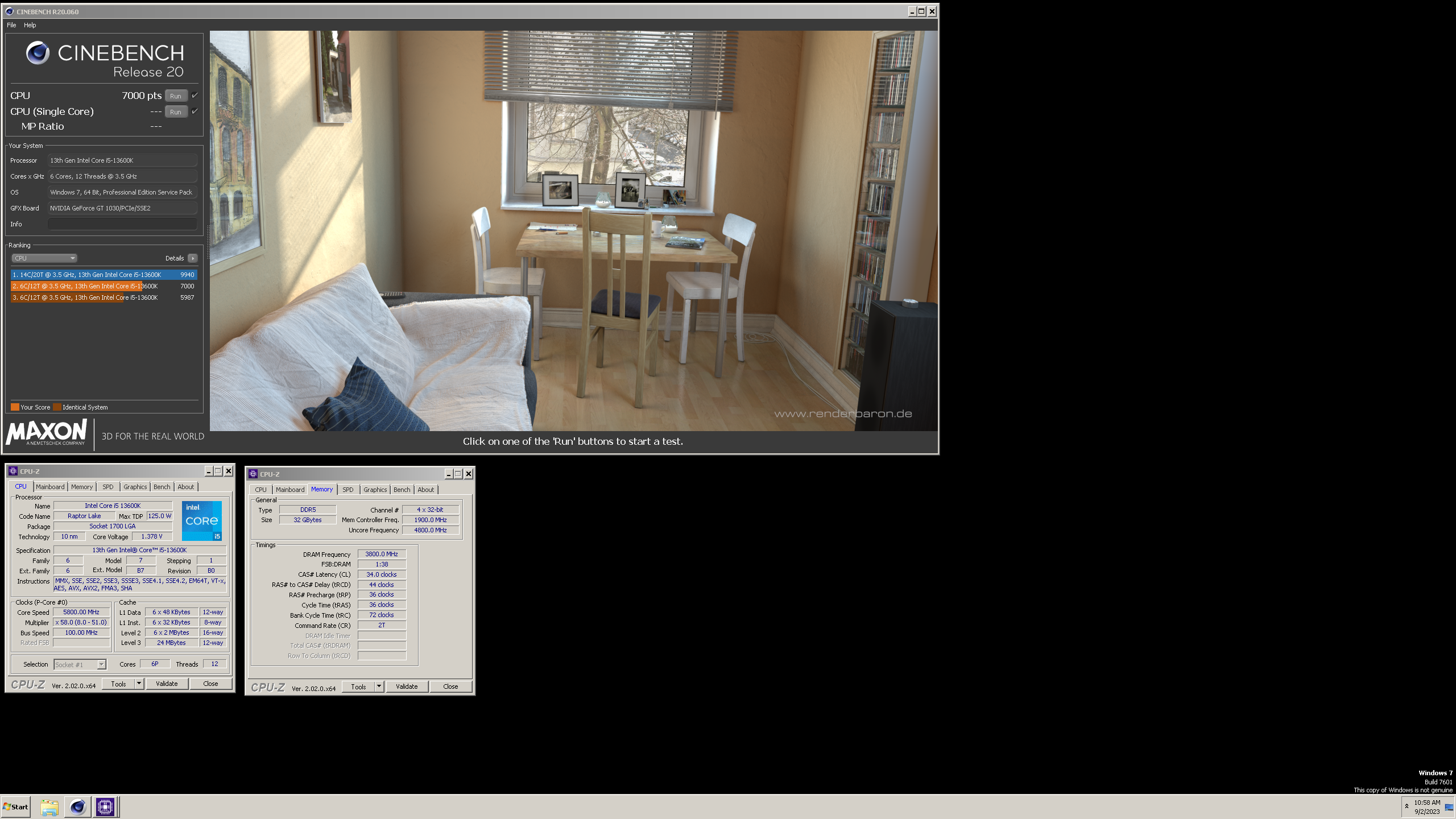Click the right CPU-Z title bar icon
Image resolution: width=1456 pixels, height=819 pixels.
click(x=253, y=474)
